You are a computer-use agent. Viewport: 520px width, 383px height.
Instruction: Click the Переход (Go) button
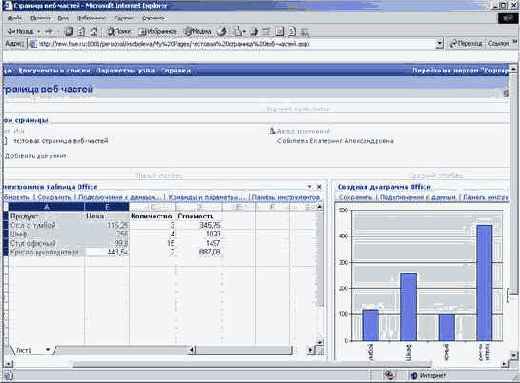pos(465,43)
